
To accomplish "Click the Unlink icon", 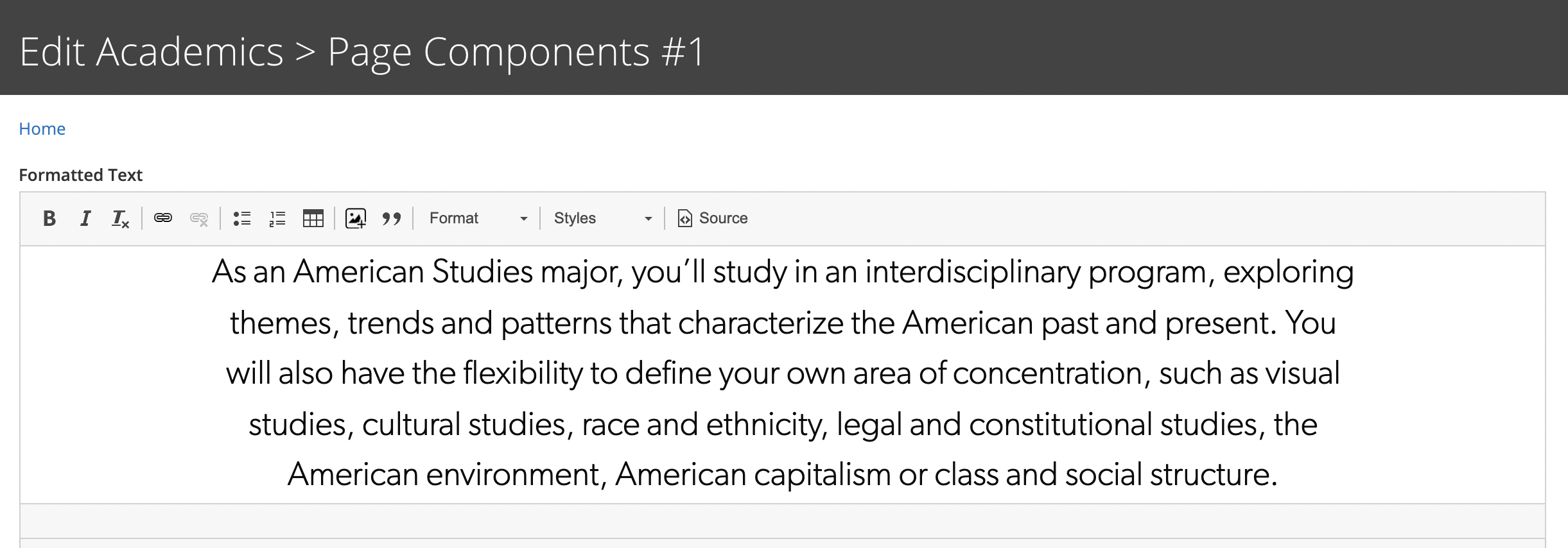I will tap(199, 219).
